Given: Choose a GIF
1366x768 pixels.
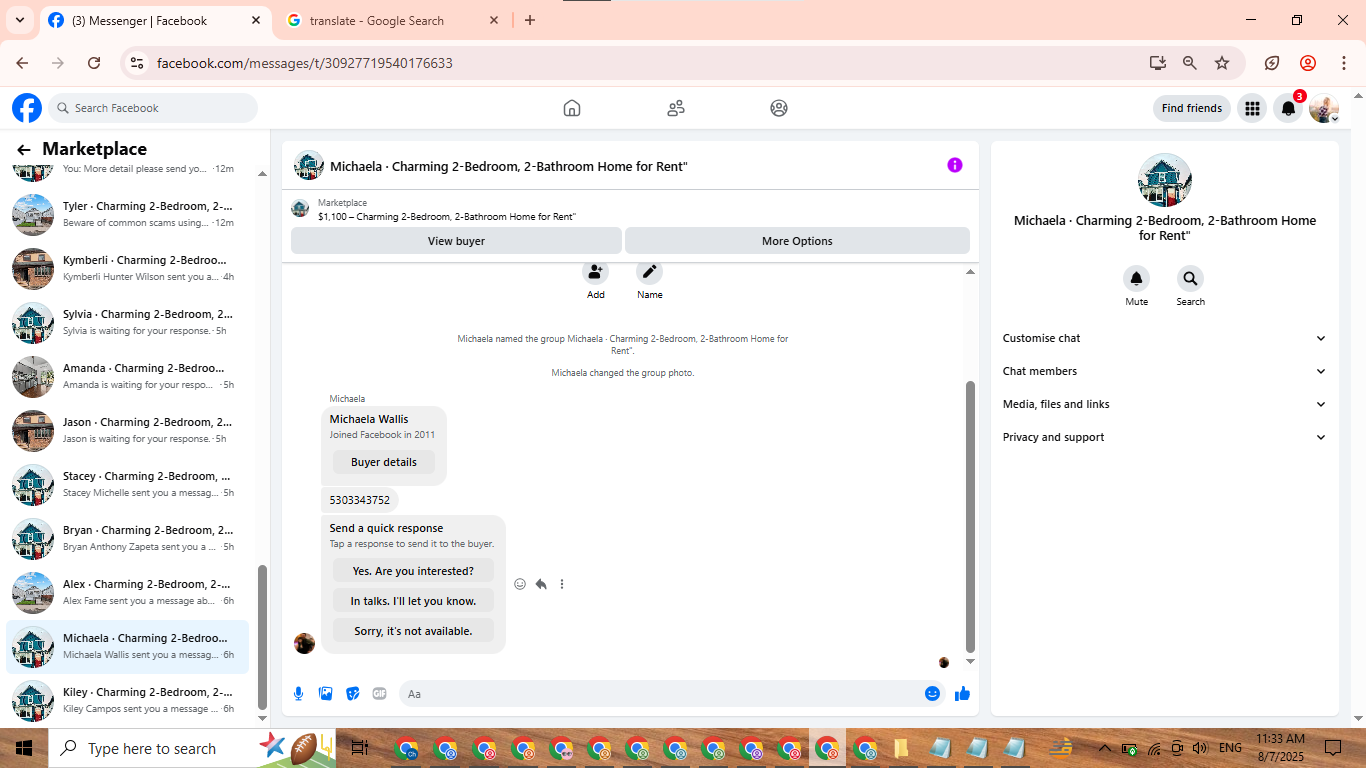Looking at the screenshot, I should point(380,693).
